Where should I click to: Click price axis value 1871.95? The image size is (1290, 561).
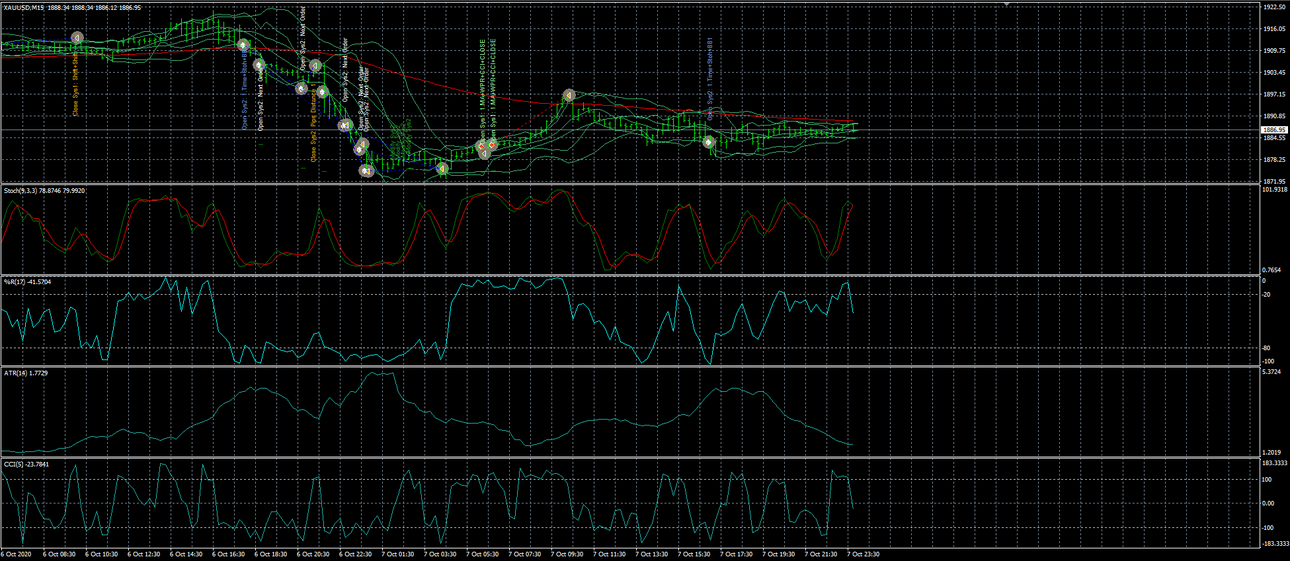pos(1275,181)
